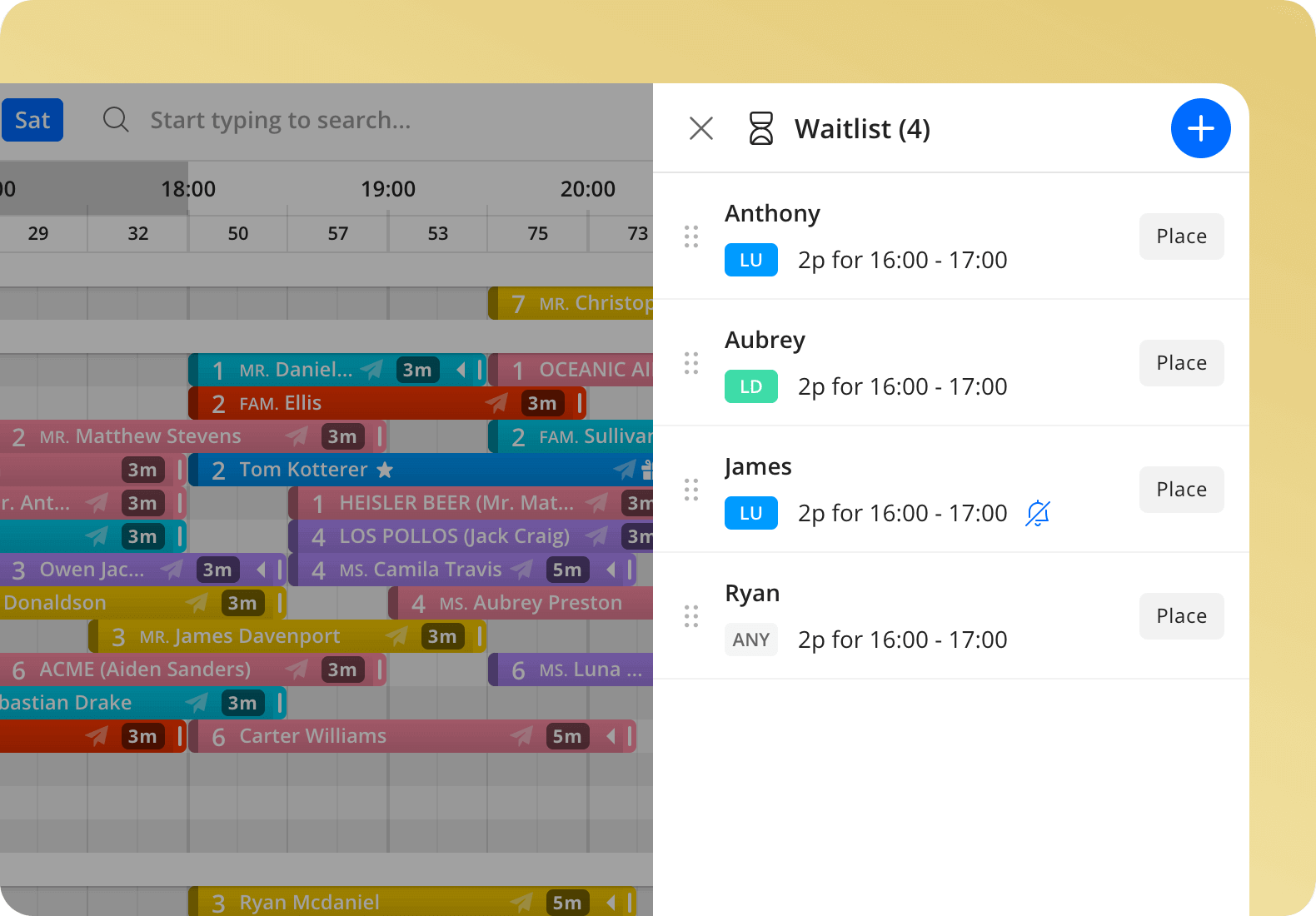Click the hourglass Waitlist icon
This screenshot has height=916, width=1316.
click(x=760, y=128)
